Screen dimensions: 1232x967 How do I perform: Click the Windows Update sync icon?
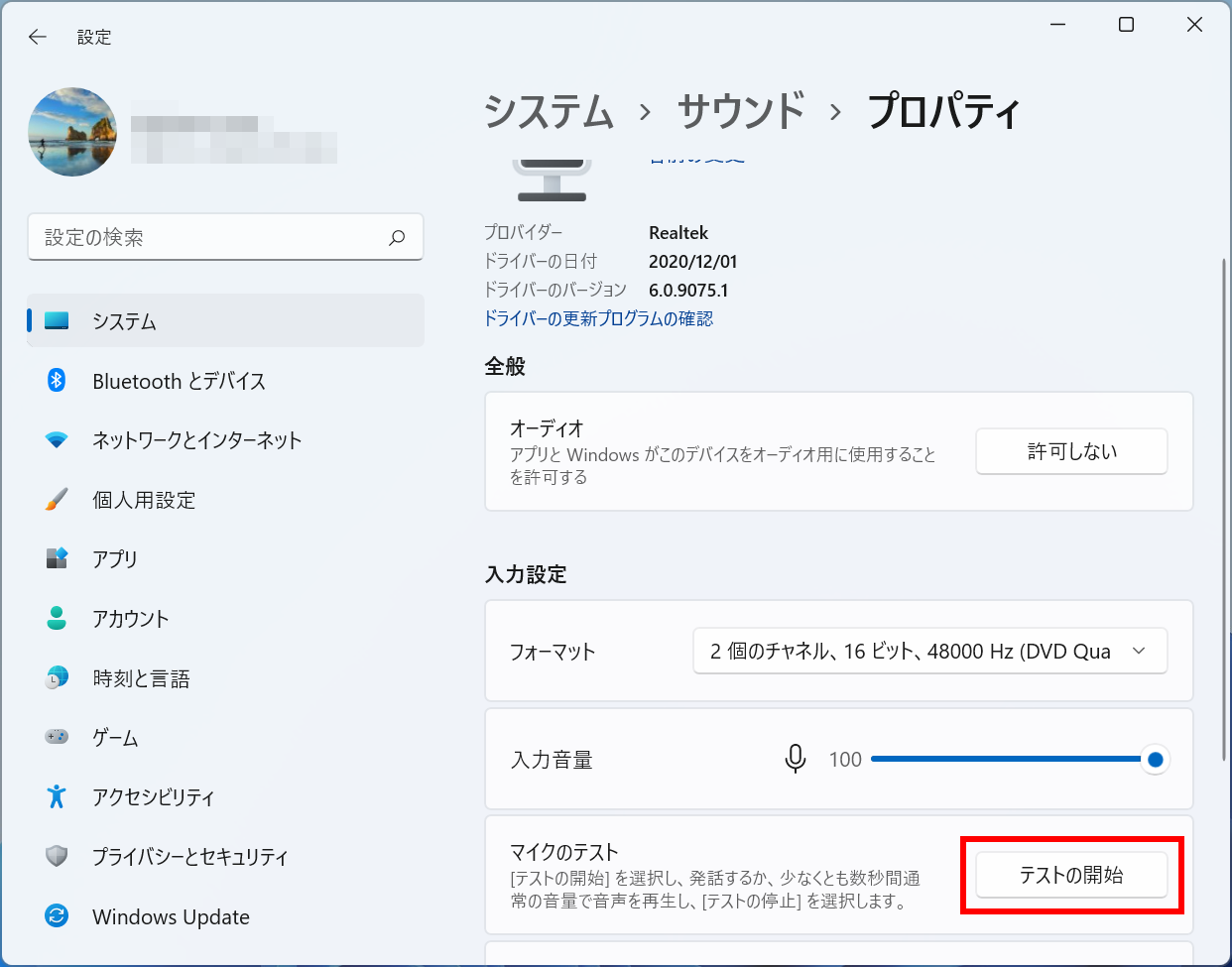tap(57, 915)
